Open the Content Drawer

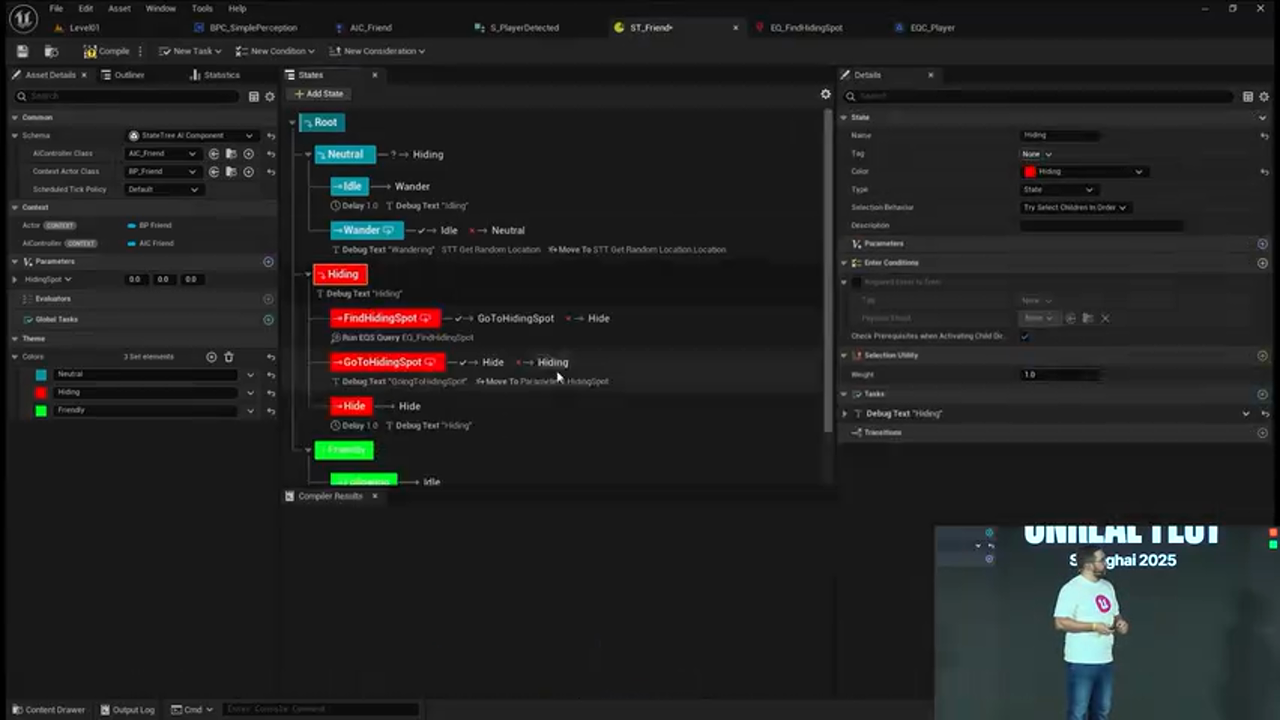click(x=50, y=709)
